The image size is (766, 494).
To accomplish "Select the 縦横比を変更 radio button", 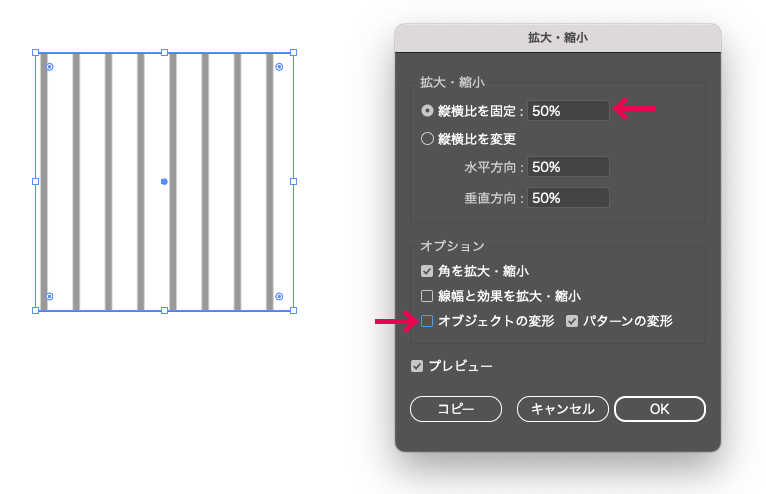I will pos(427,139).
